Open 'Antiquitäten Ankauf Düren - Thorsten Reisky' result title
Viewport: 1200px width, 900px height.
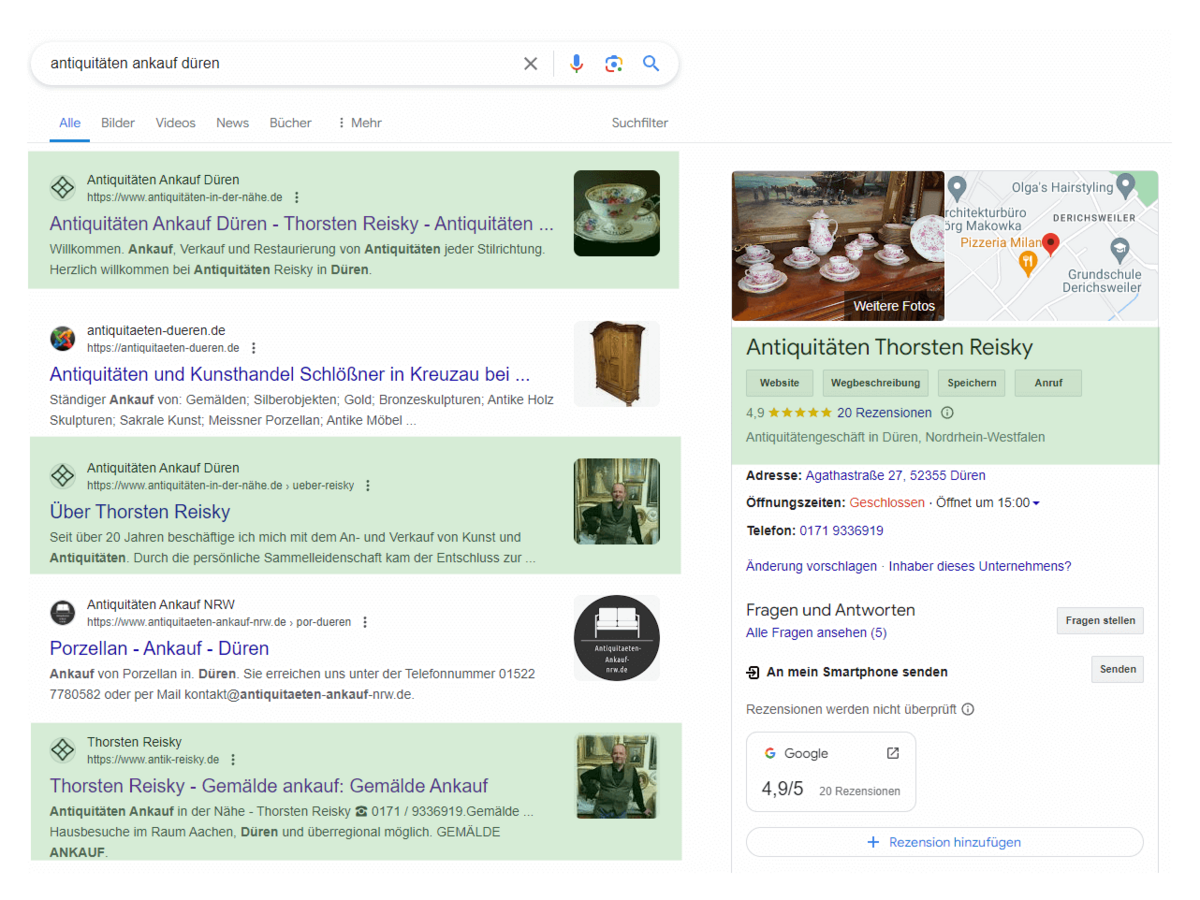click(x=301, y=223)
